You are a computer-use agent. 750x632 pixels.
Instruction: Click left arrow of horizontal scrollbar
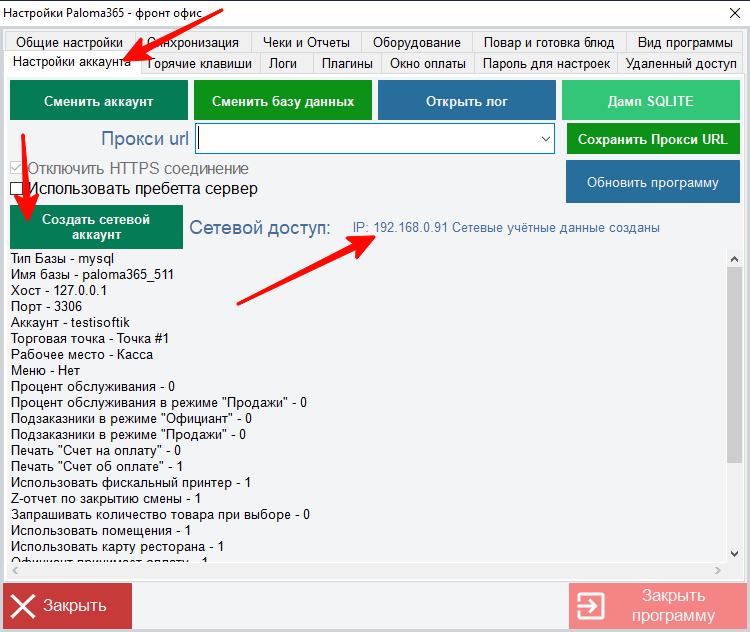15,570
